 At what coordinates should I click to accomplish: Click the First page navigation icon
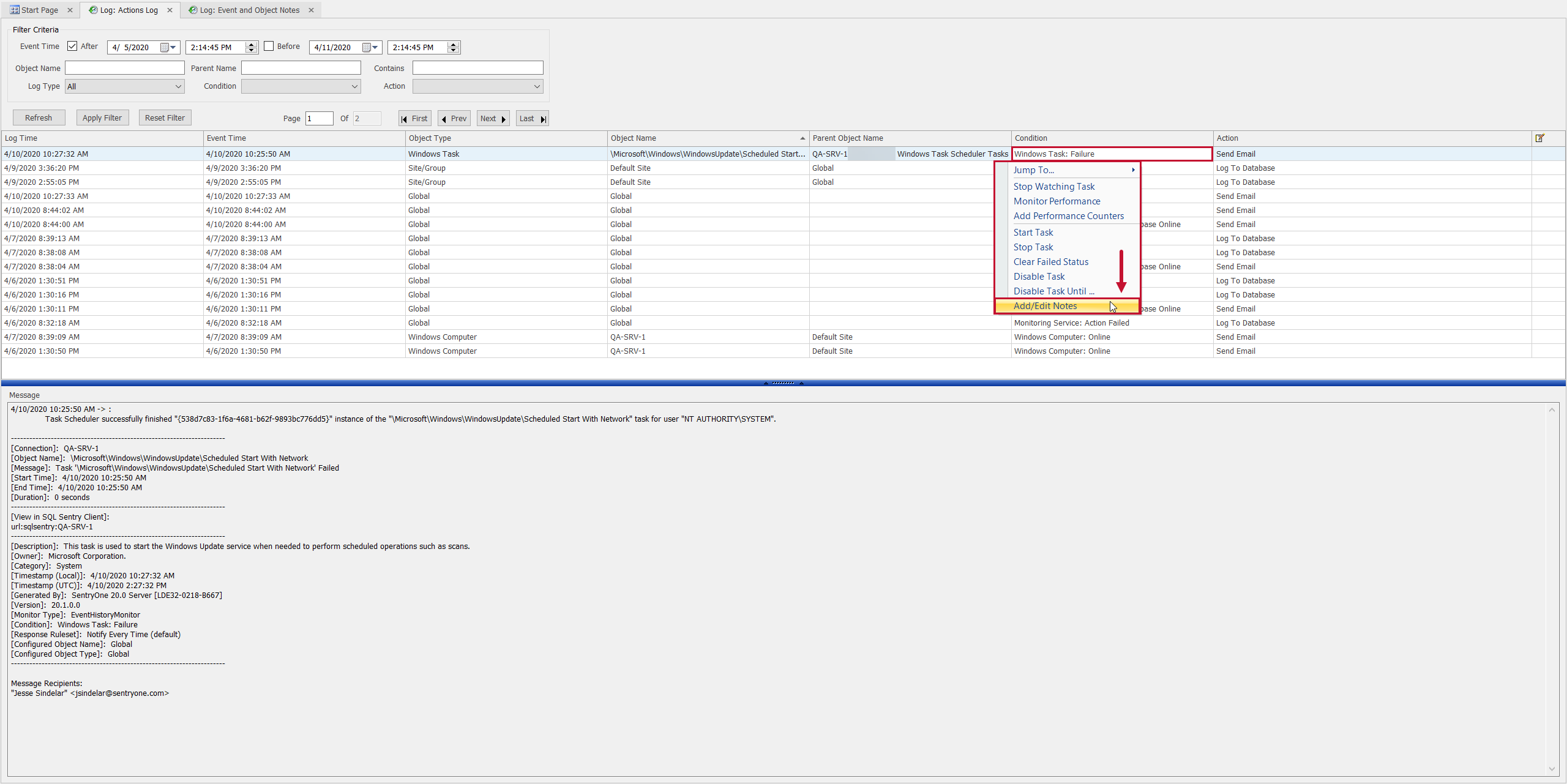[405, 118]
